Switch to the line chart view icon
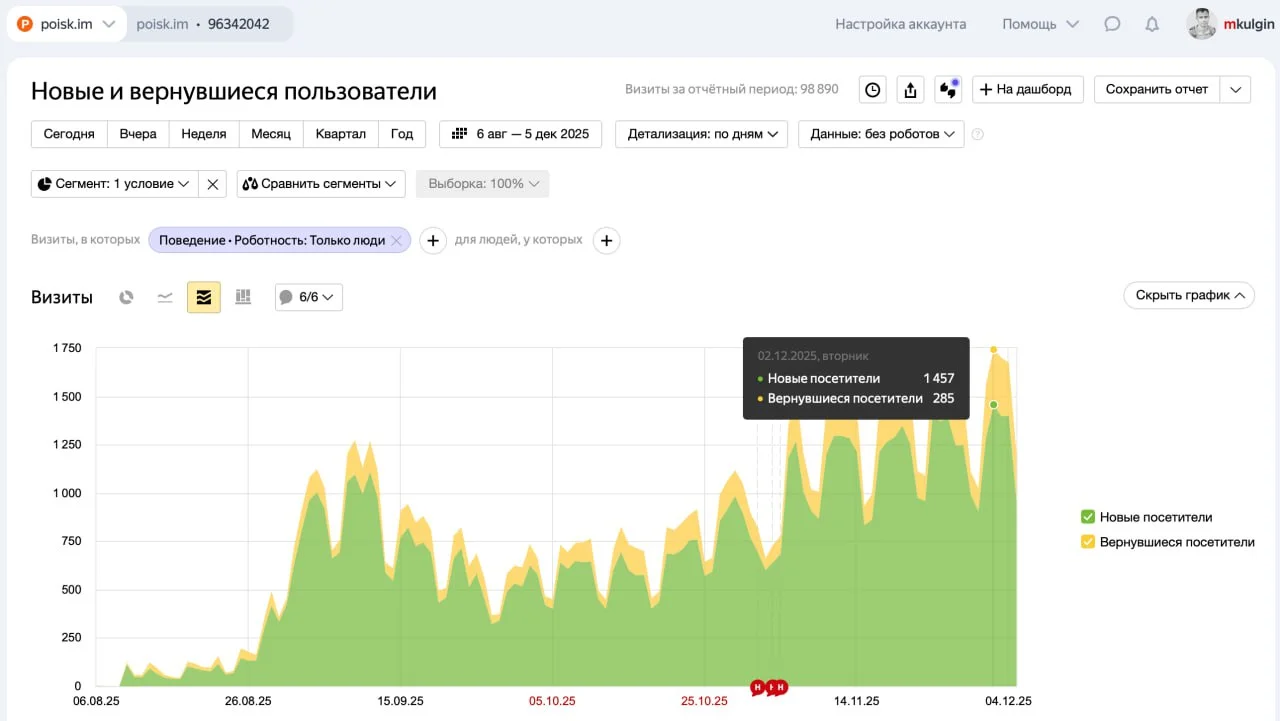1280x721 pixels. [x=165, y=297]
